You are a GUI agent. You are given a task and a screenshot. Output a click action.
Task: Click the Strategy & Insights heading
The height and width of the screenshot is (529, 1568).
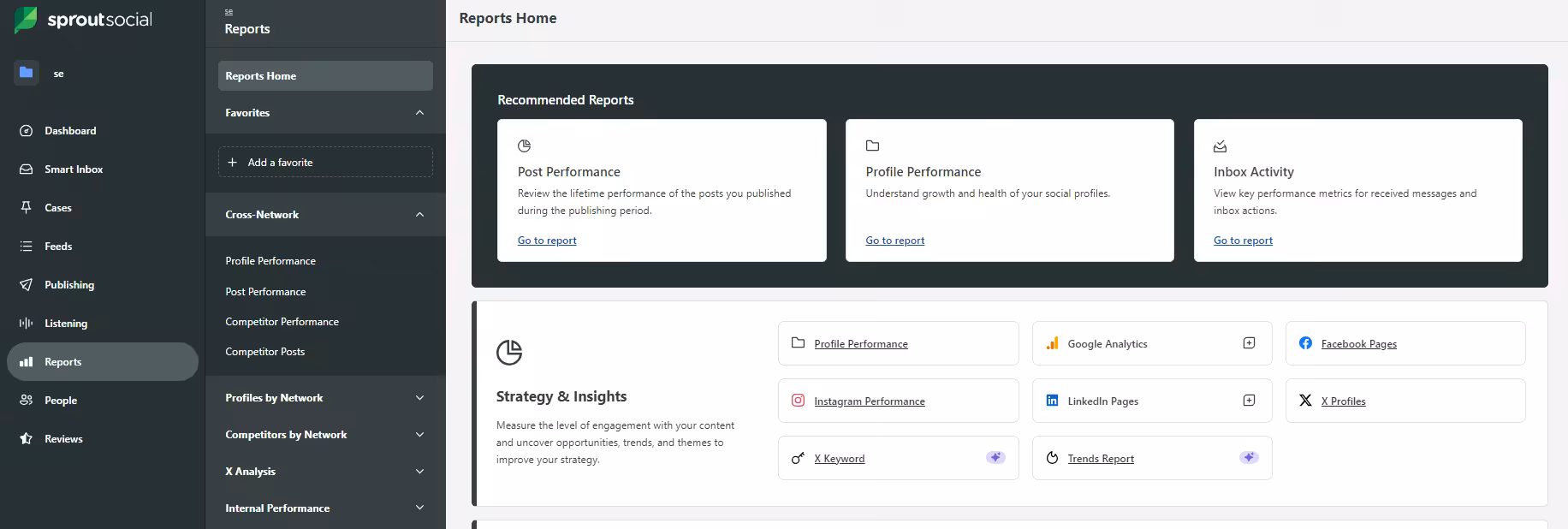coord(561,396)
